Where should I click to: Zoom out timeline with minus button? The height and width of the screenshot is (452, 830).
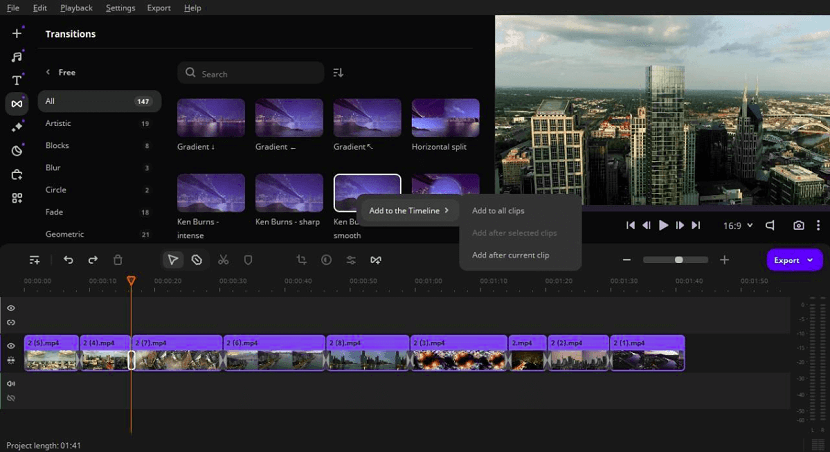coord(627,260)
